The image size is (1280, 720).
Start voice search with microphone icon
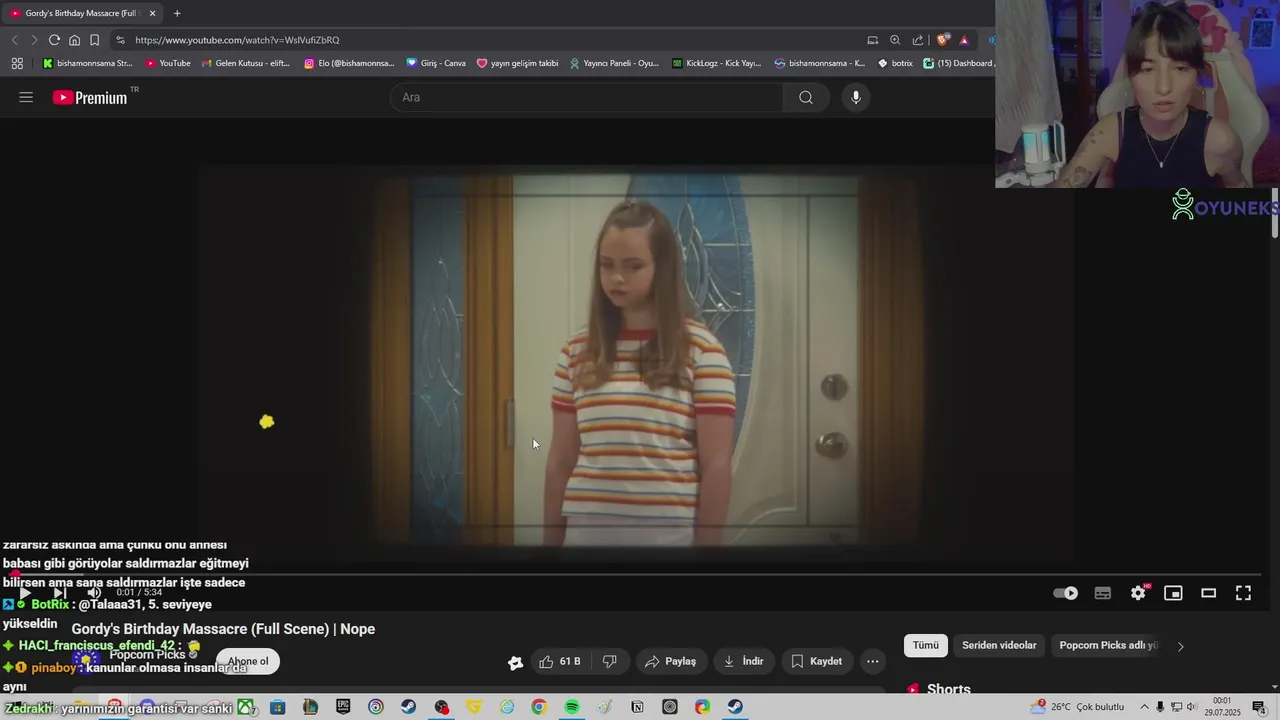(x=855, y=97)
